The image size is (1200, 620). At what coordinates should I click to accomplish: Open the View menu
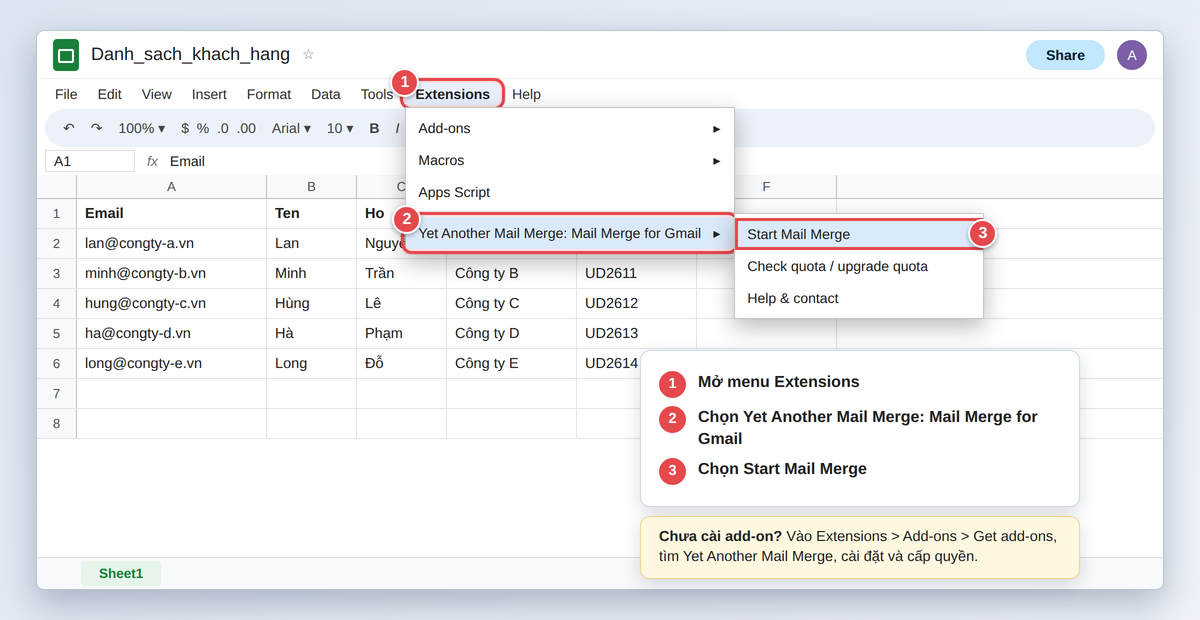coord(157,94)
